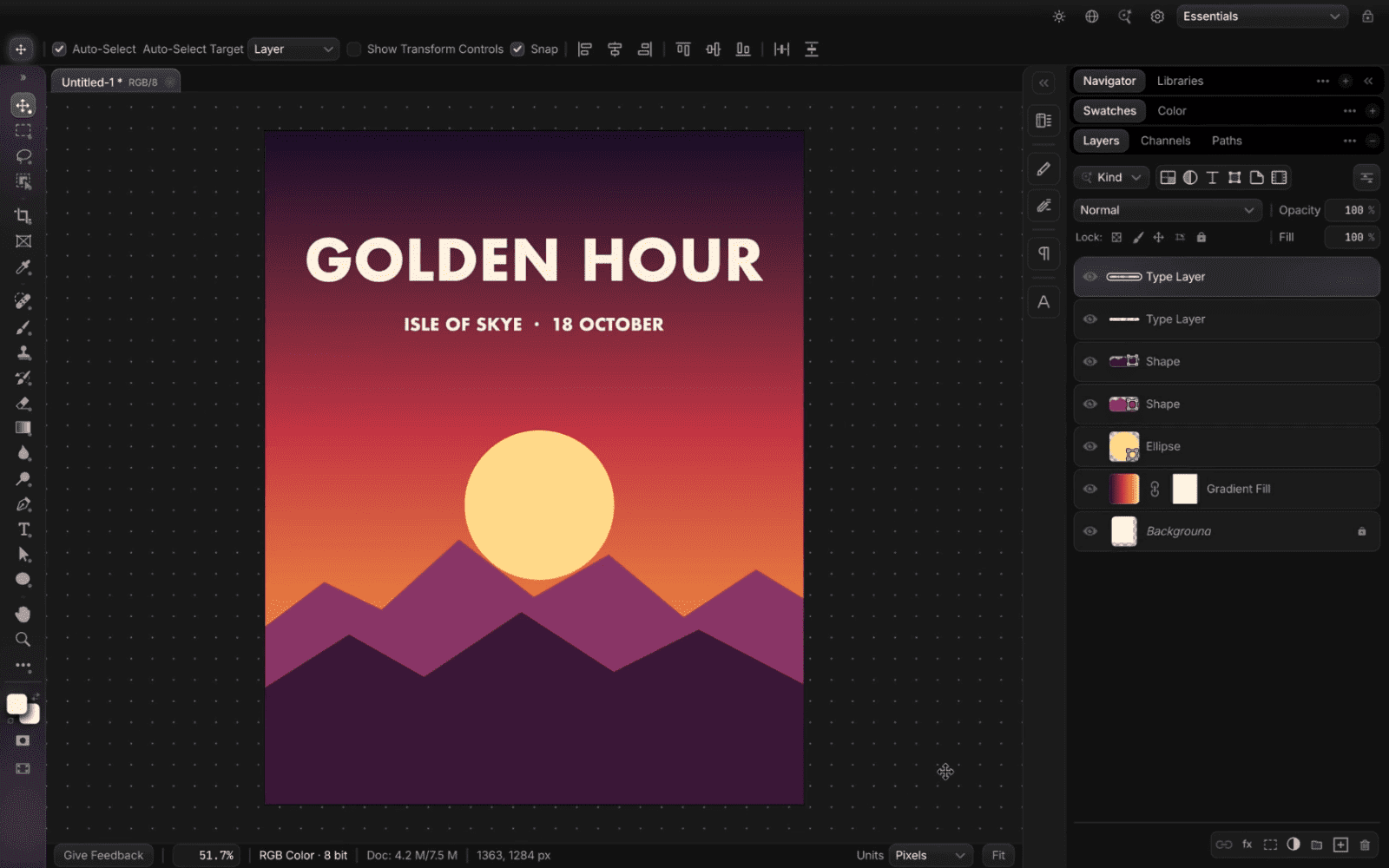The height and width of the screenshot is (868, 1389).
Task: Select the Eraser tool
Action: pyautogui.click(x=23, y=404)
